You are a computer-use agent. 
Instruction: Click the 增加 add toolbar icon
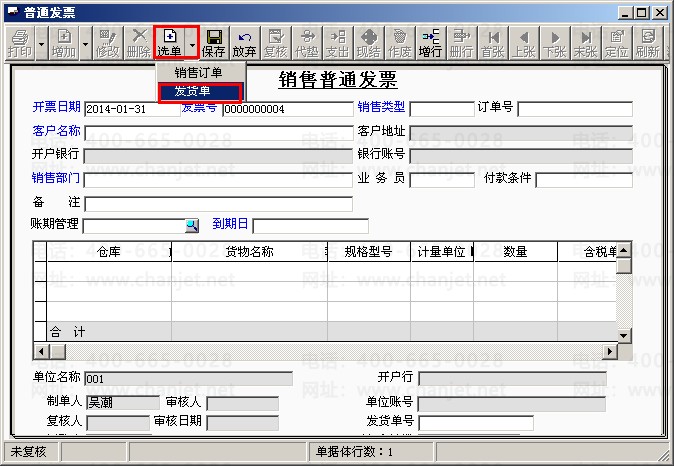64,43
